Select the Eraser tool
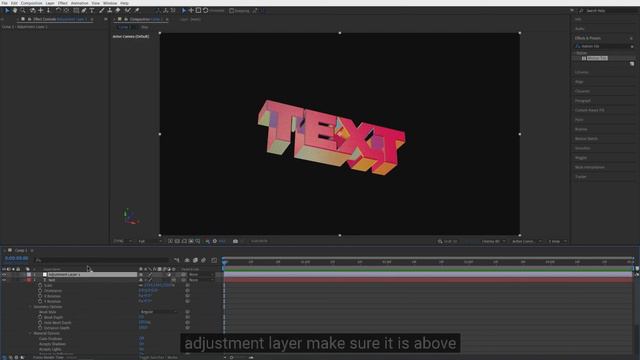640x360 pixels. point(118,11)
